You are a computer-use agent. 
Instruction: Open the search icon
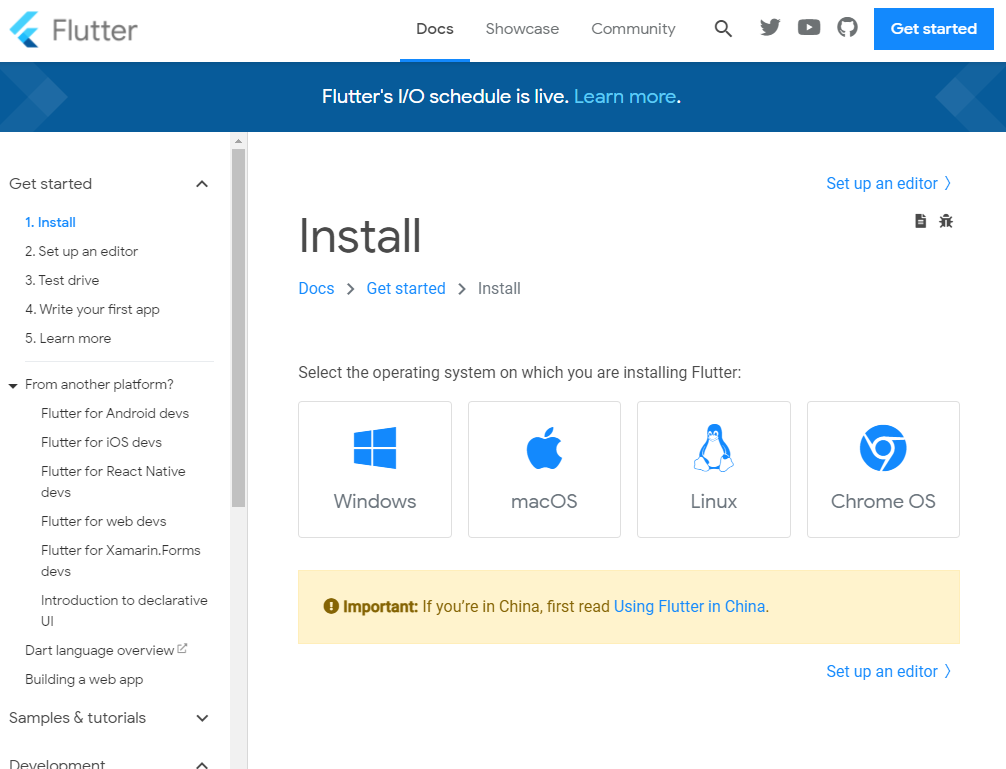pos(723,28)
